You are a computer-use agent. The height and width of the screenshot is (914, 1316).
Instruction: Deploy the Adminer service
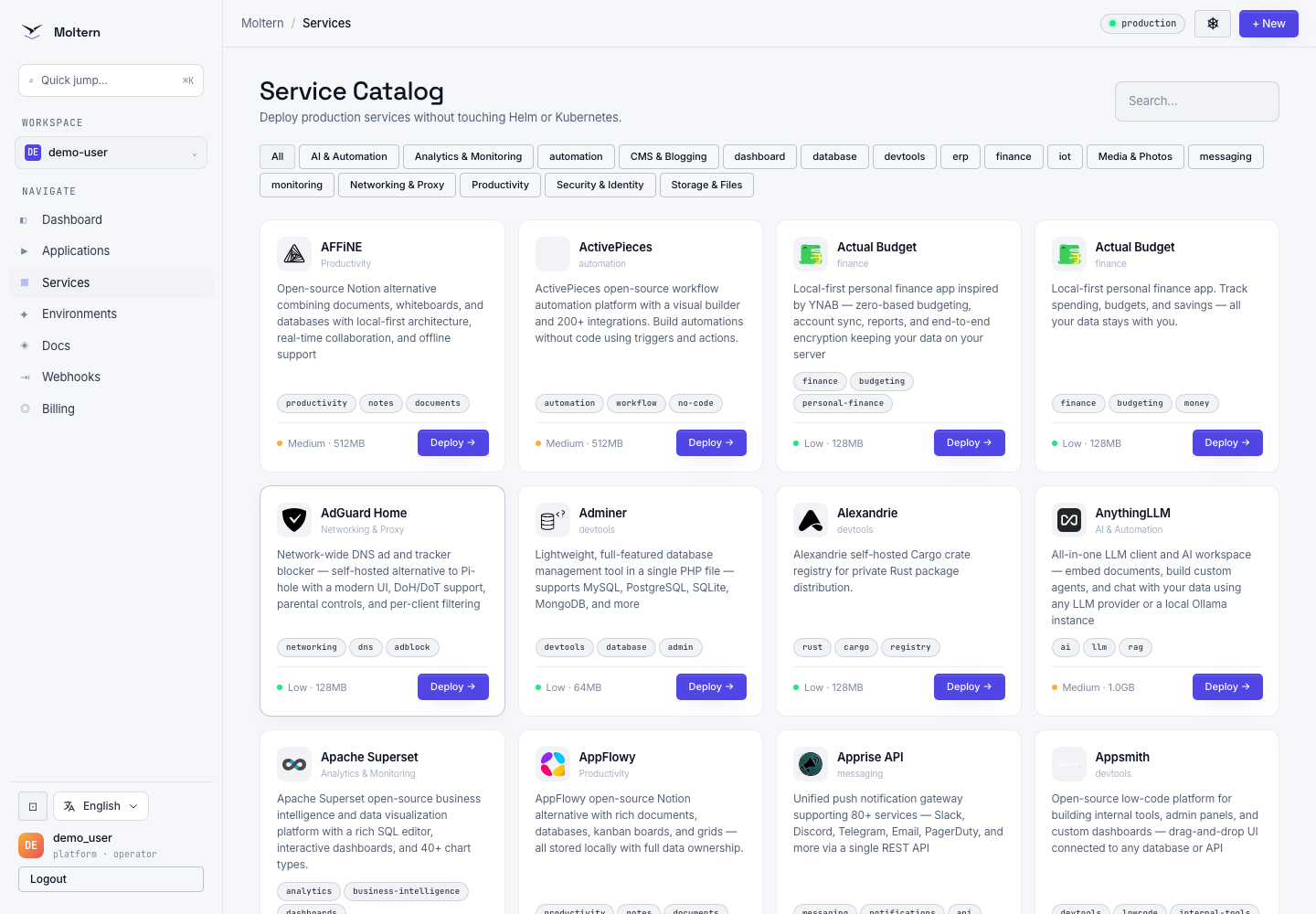[711, 687]
